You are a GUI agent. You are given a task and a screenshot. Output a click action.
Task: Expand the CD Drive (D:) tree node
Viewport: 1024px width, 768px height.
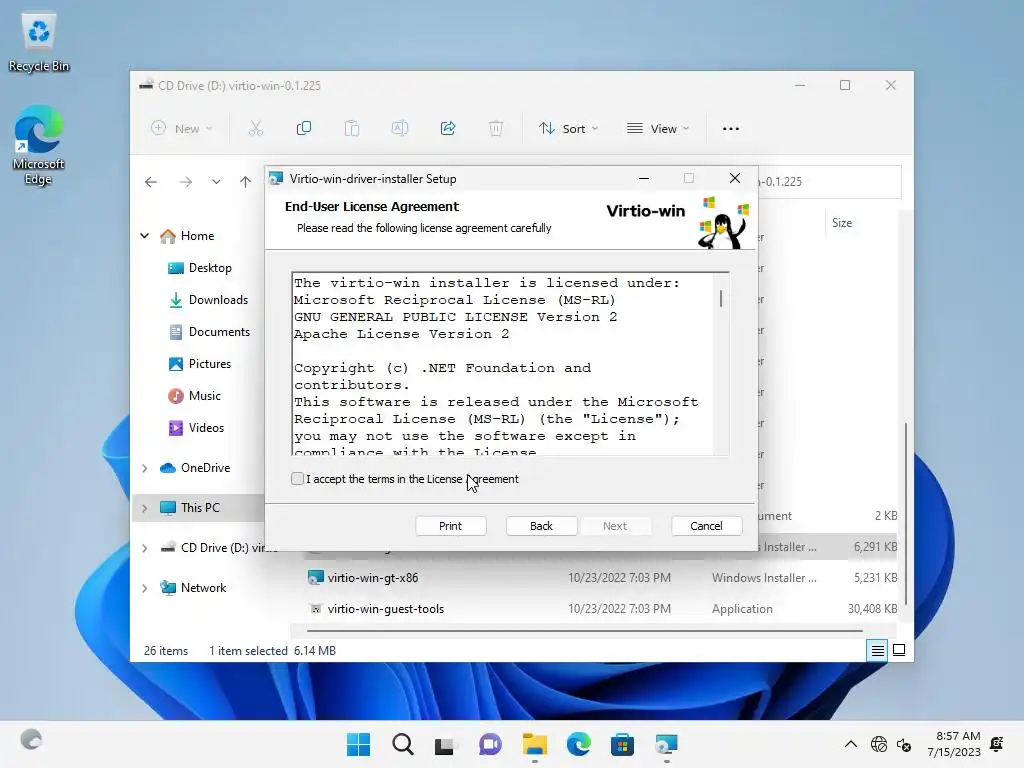pos(144,548)
